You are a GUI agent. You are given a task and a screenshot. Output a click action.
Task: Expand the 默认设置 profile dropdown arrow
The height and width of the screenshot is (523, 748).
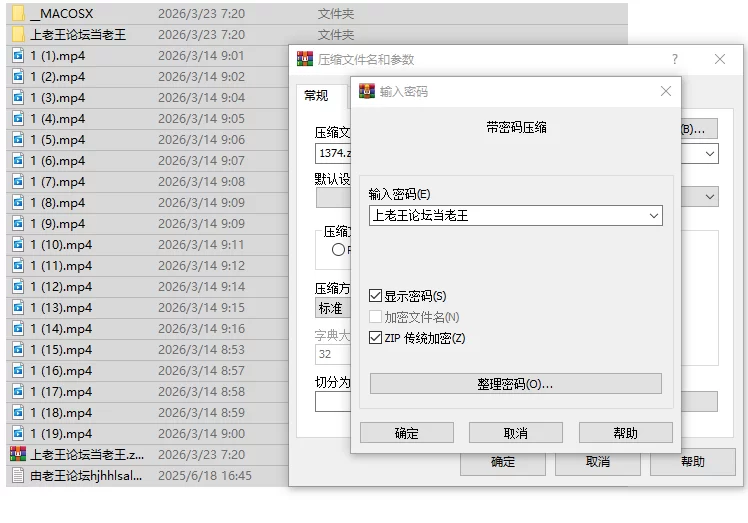(710, 197)
